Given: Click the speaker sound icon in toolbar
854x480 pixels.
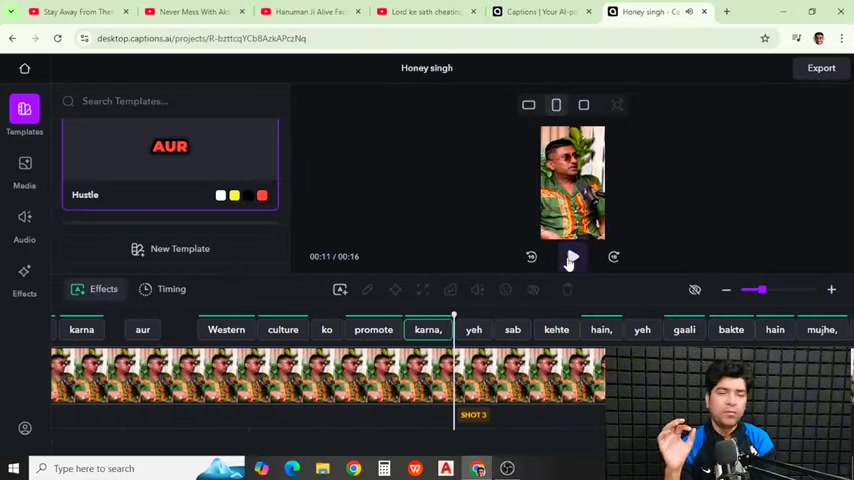Looking at the screenshot, I should click(478, 290).
